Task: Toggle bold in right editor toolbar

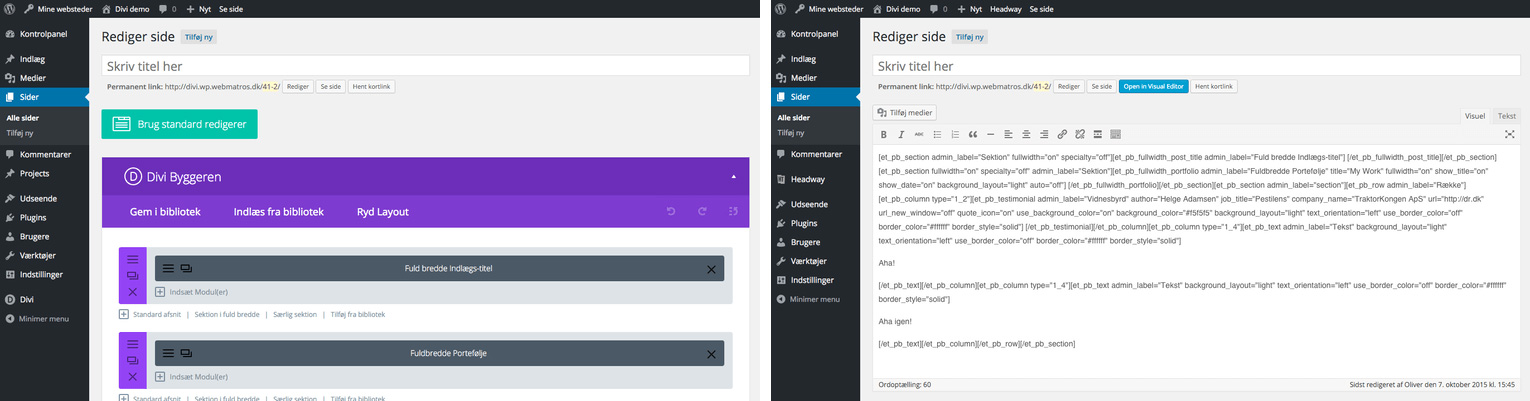Action: tap(883, 134)
